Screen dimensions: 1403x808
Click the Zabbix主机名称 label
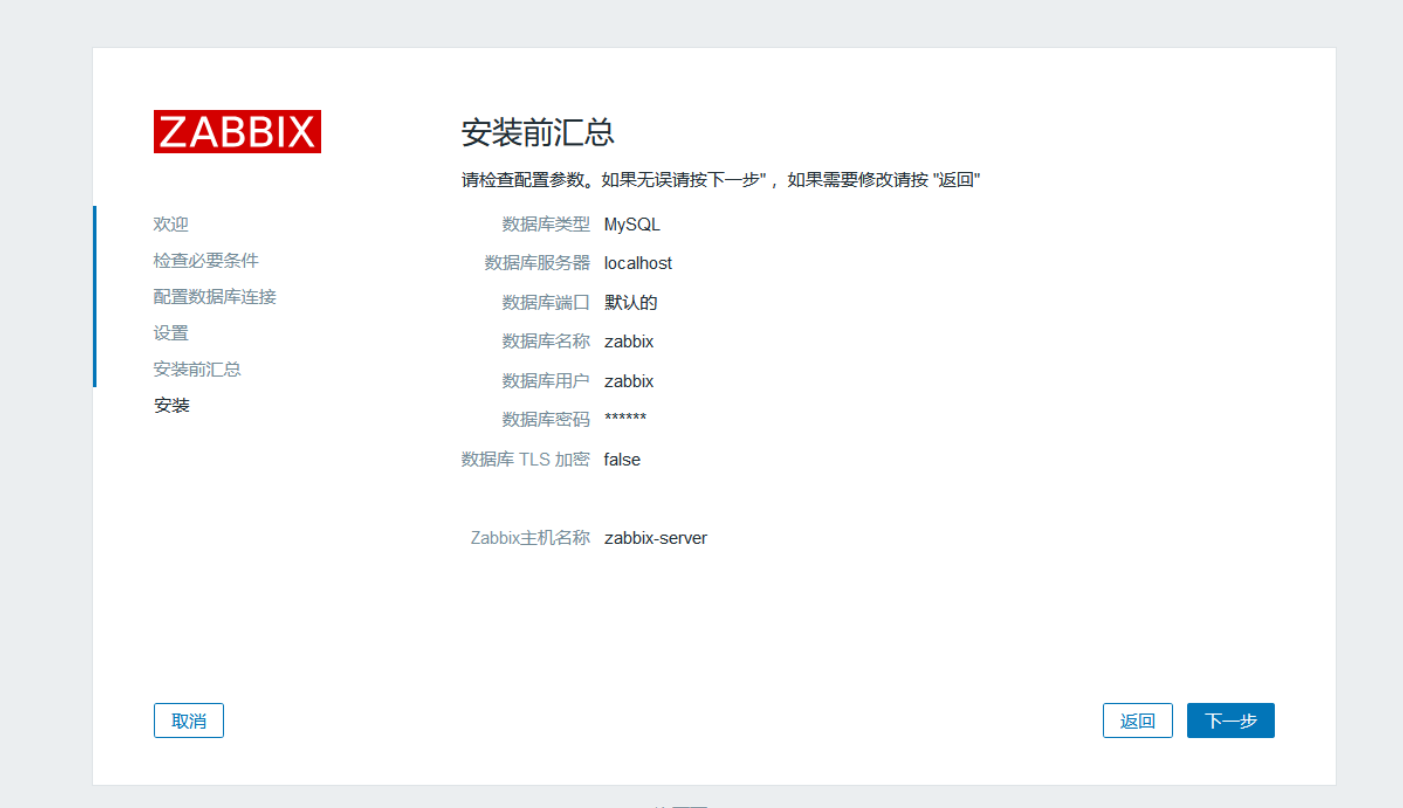[531, 538]
